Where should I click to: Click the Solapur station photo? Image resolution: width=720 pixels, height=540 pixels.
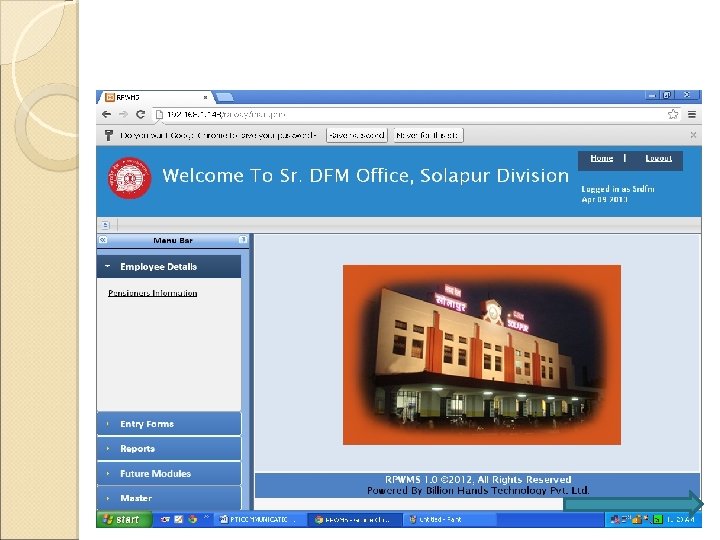pyautogui.click(x=482, y=354)
